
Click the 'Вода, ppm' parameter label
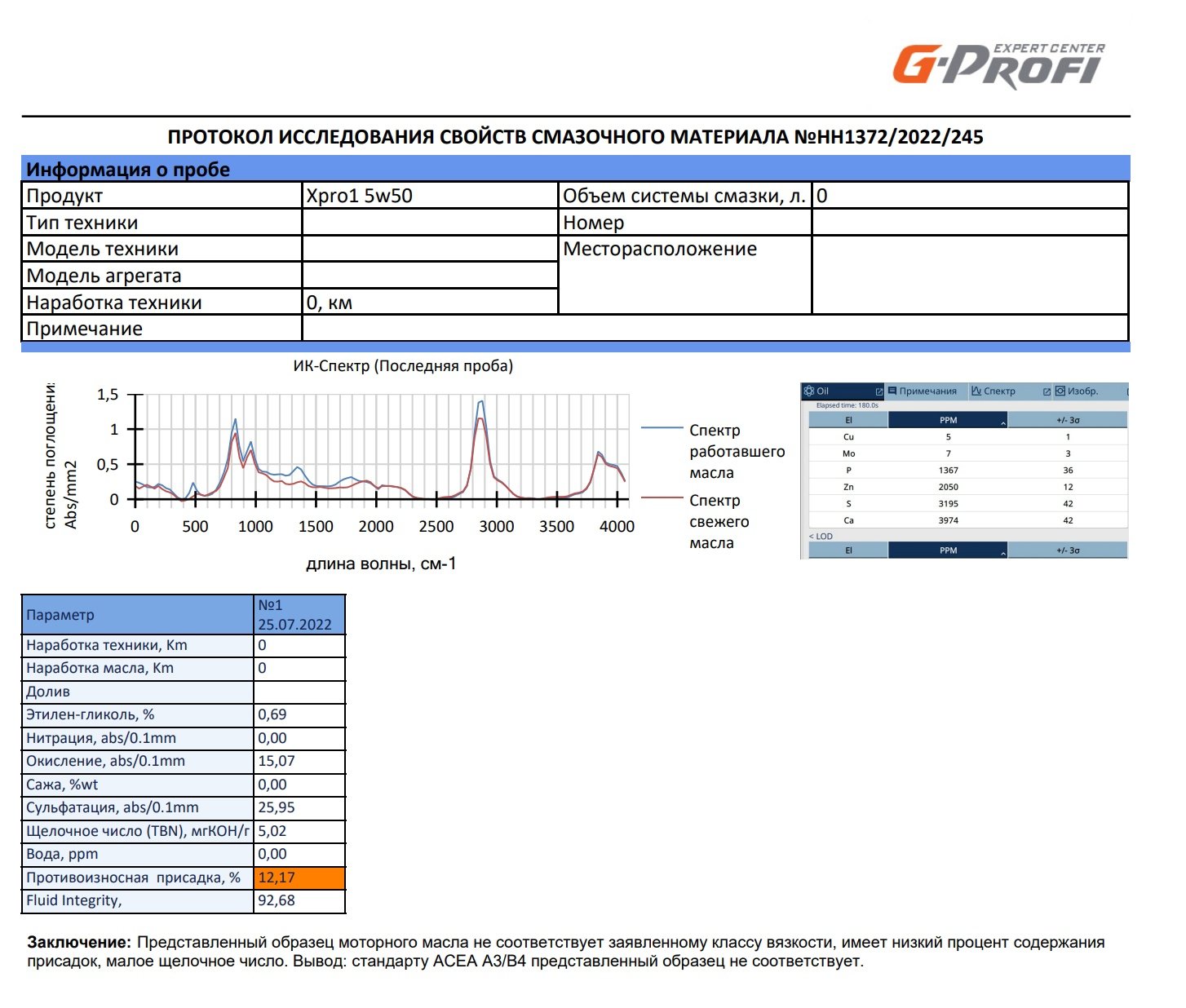(x=62, y=854)
